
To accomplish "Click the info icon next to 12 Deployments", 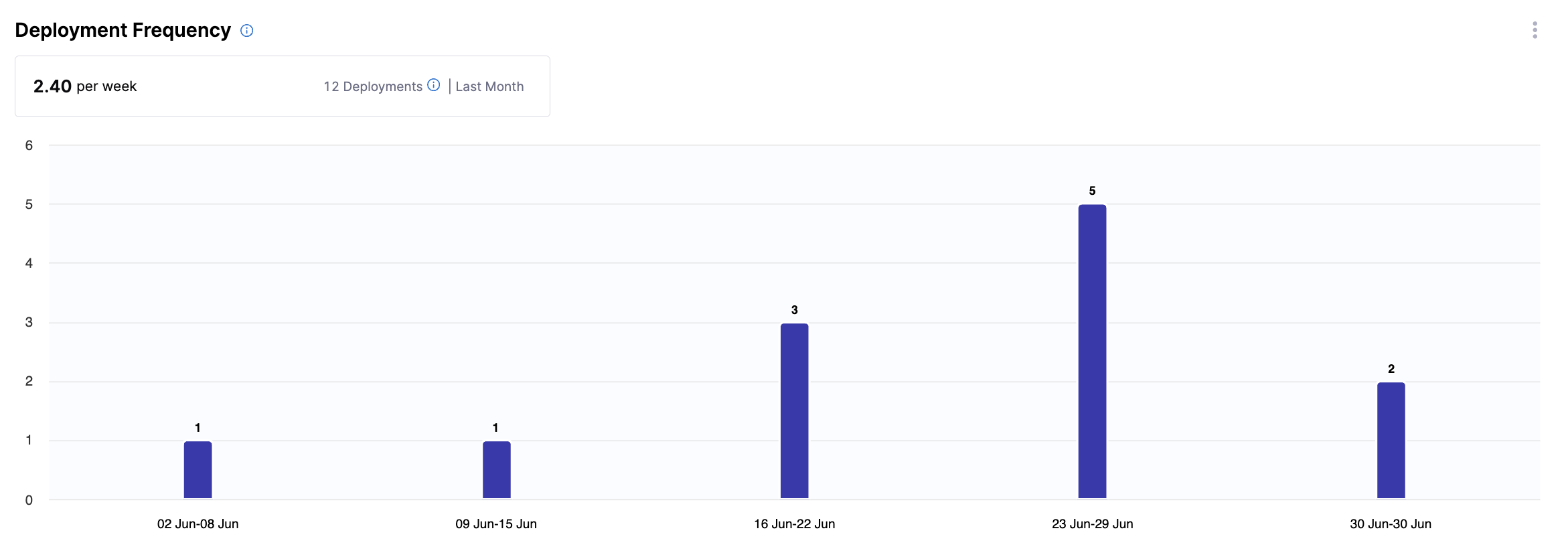I will coord(434,85).
